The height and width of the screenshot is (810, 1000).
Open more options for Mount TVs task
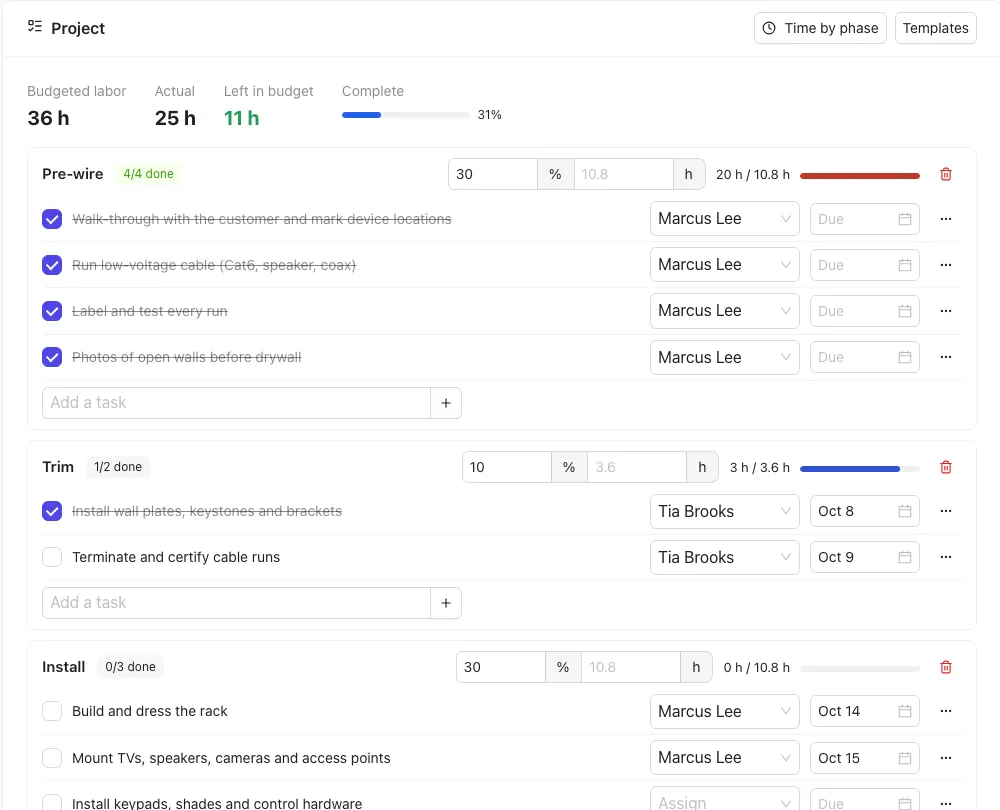coord(946,758)
